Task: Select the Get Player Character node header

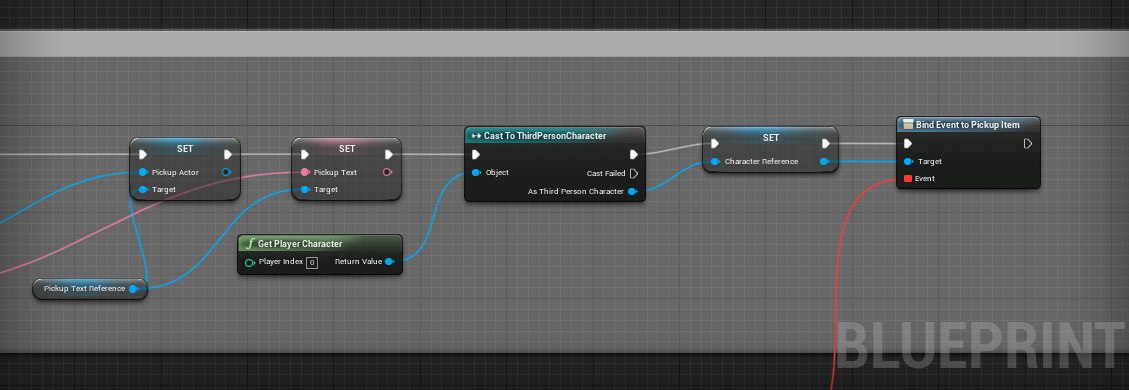Action: point(320,244)
